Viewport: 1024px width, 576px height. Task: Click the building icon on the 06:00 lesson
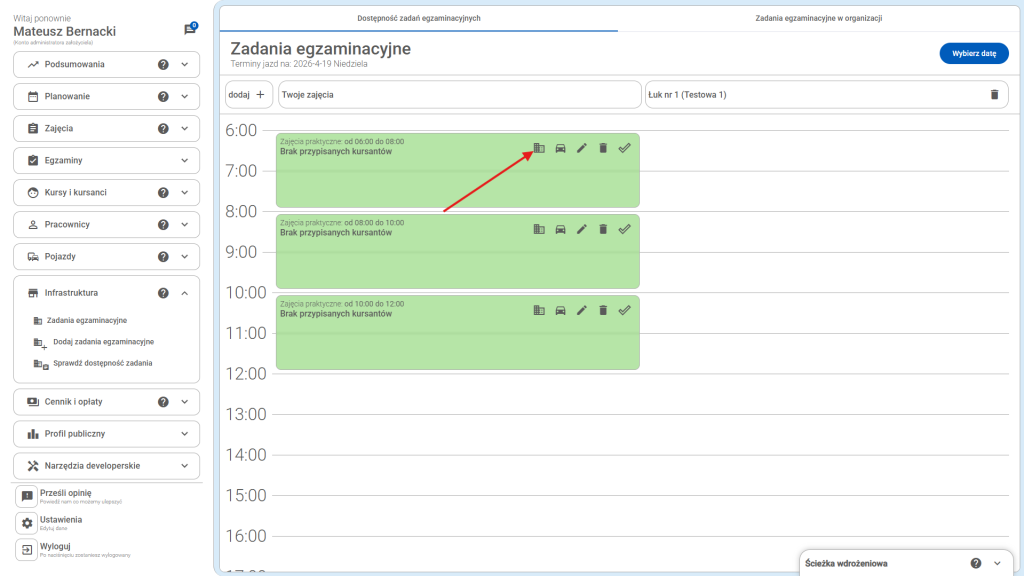[539, 148]
